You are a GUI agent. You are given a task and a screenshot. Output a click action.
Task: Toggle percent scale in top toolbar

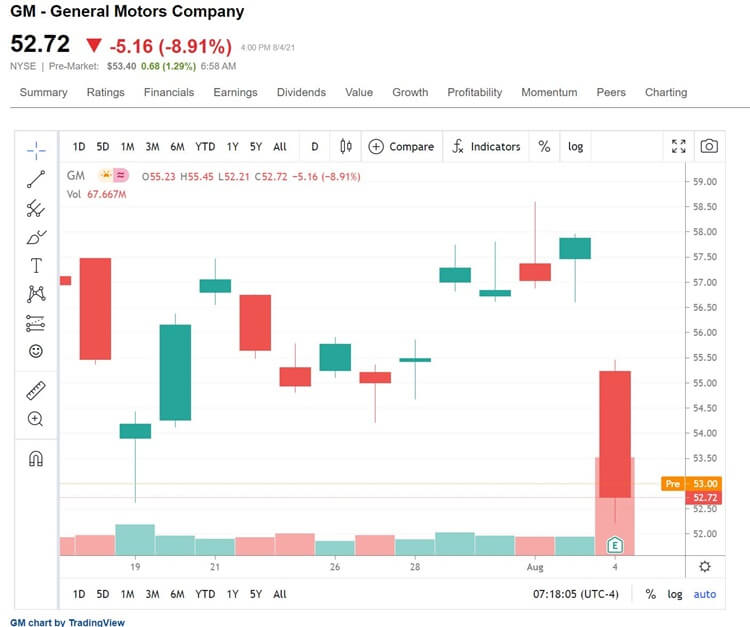pyautogui.click(x=544, y=146)
